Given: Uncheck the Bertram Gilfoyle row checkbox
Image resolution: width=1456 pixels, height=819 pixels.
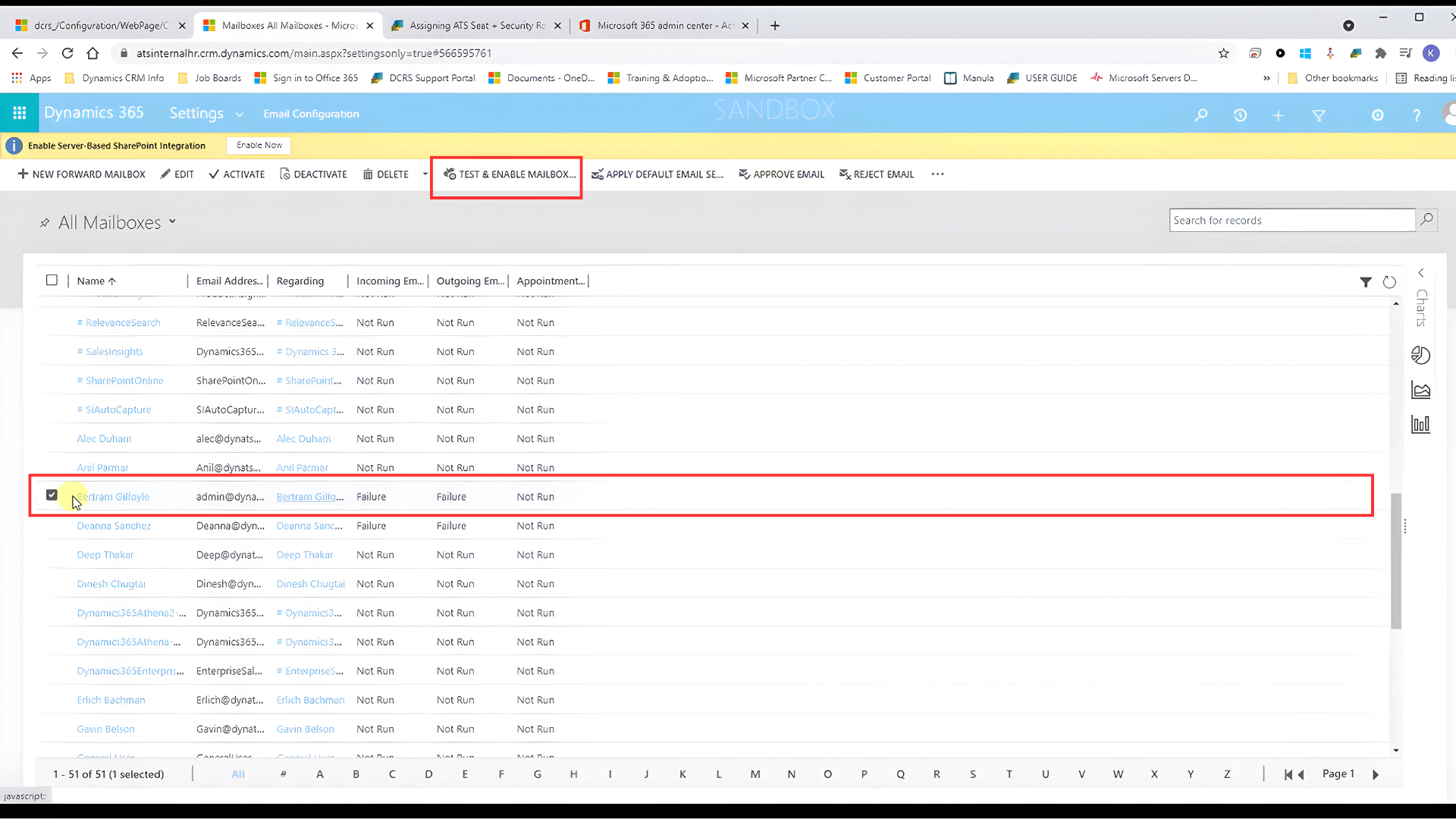Looking at the screenshot, I should point(52,495).
